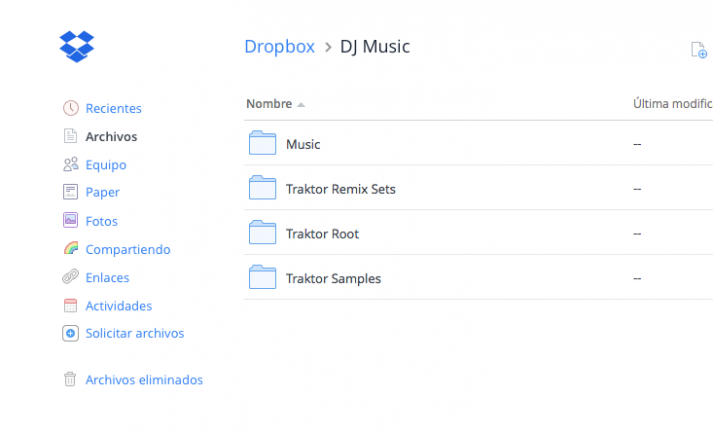Click the Archivos document icon
713x433 pixels.
70,136
